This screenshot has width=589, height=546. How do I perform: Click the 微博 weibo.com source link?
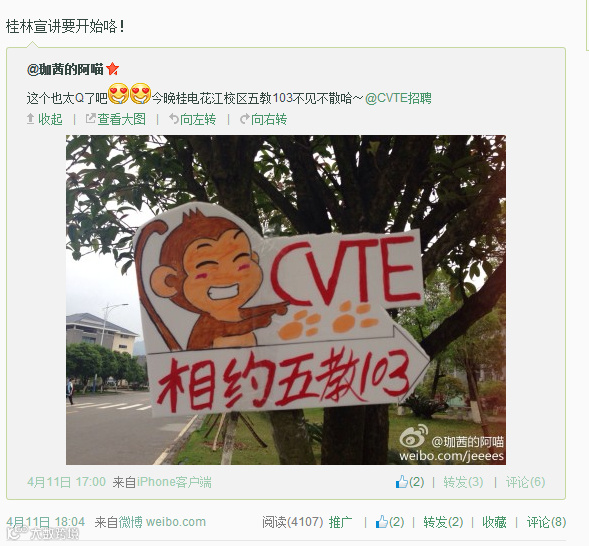tap(162, 522)
